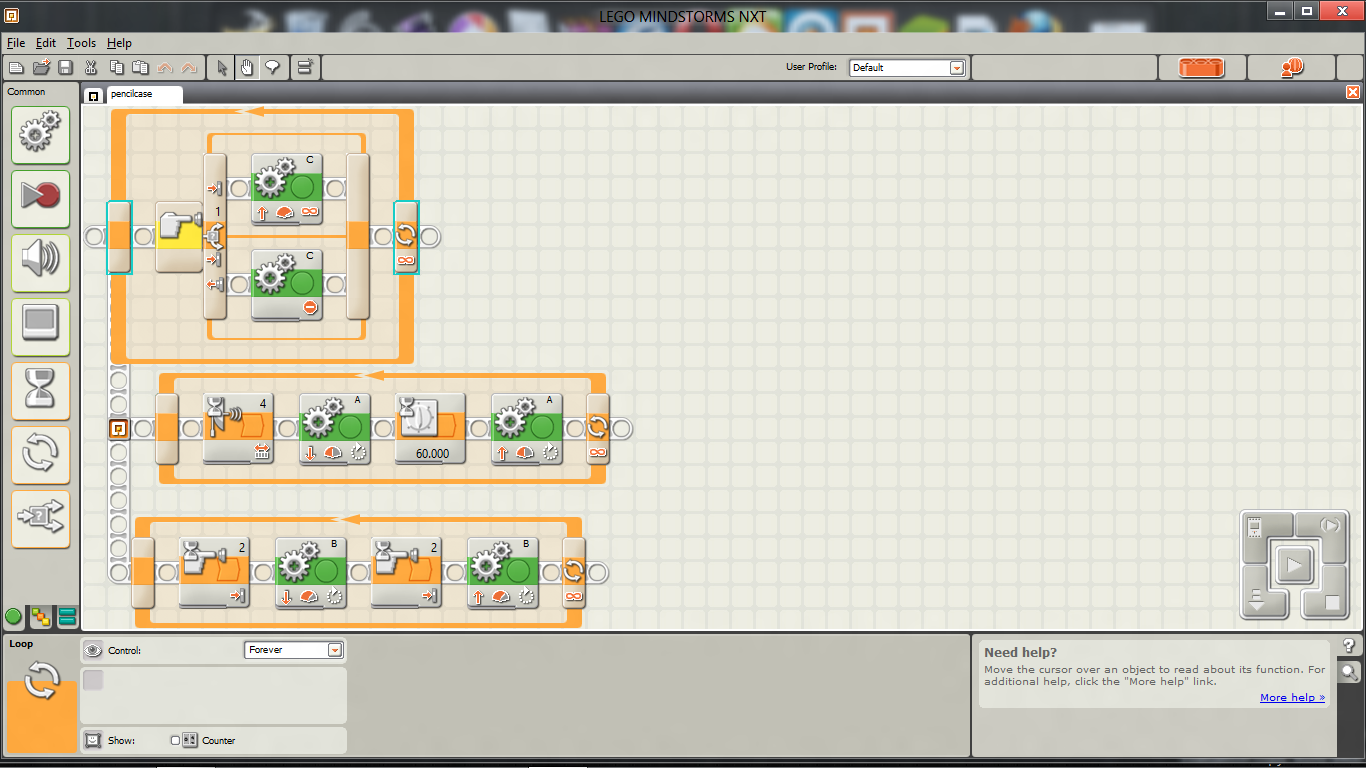Click the Cut scissors icon
Image resolution: width=1366 pixels, height=769 pixels.
(x=91, y=68)
